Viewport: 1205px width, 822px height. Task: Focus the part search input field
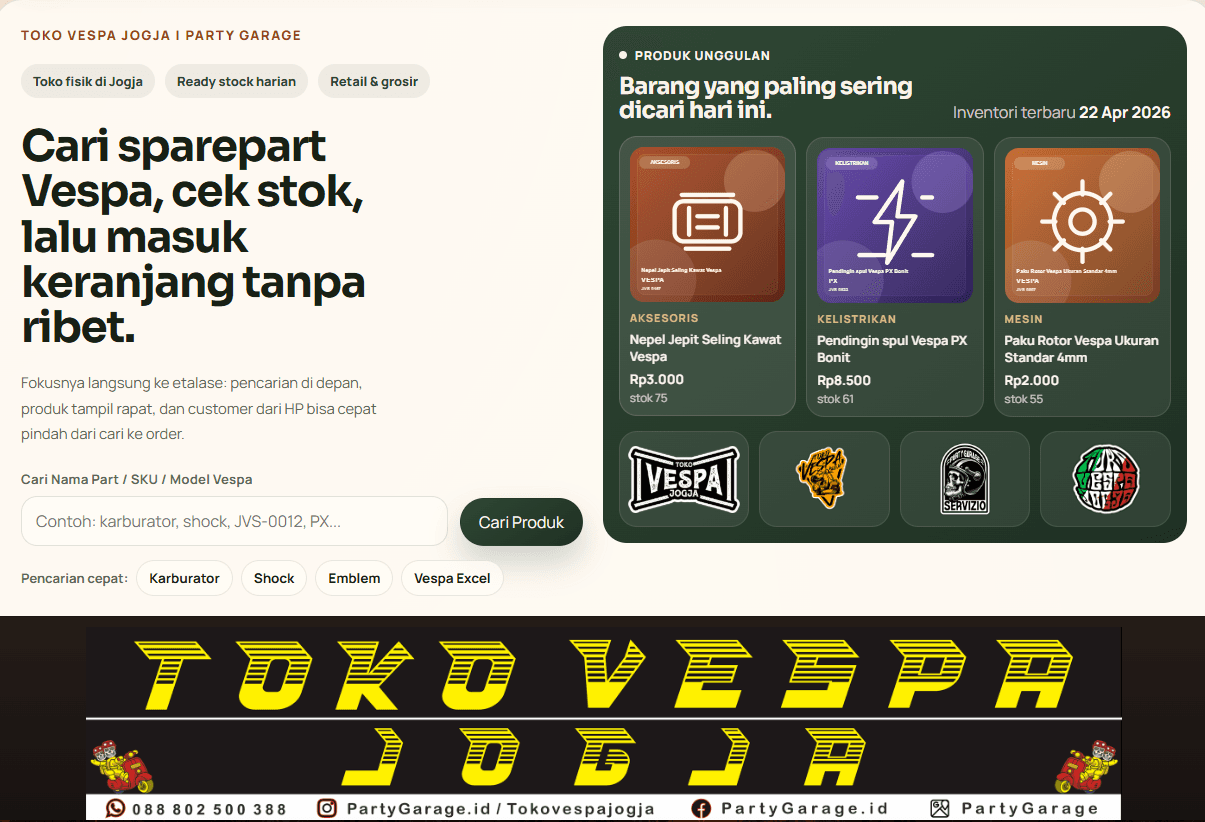pos(234,521)
